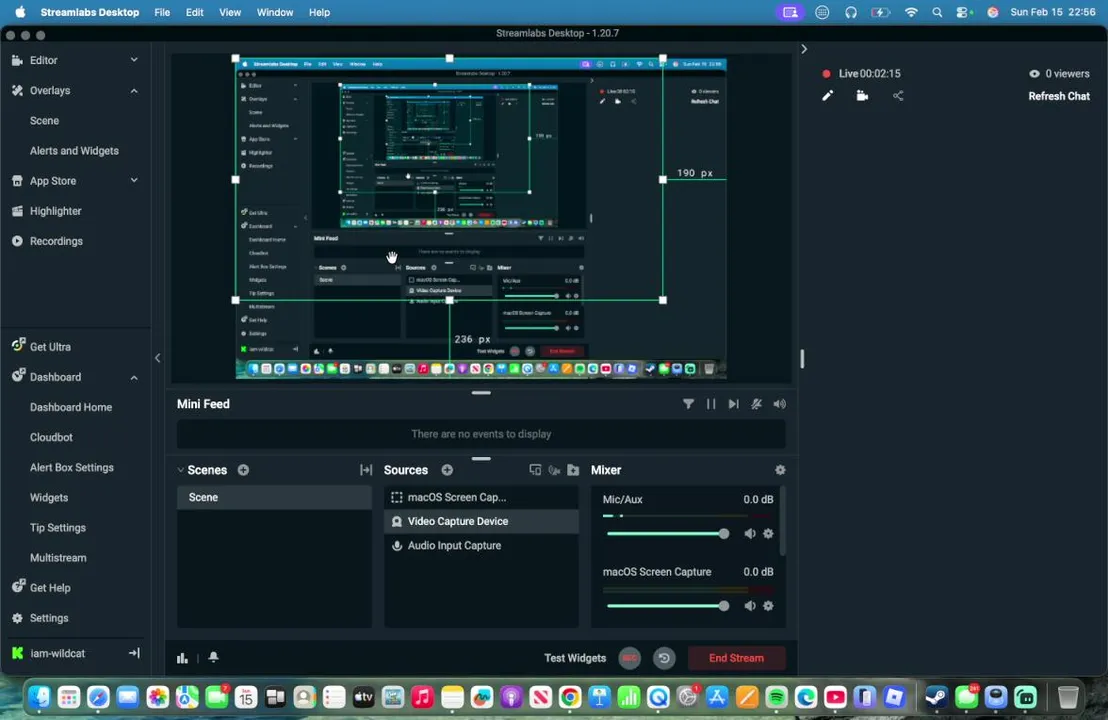This screenshot has height=720, width=1108.
Task: Open source audio icon in Sources header
Action: coord(554,470)
